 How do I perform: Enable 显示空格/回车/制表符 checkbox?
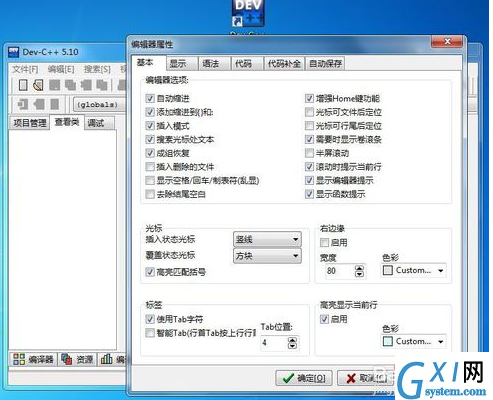150,180
